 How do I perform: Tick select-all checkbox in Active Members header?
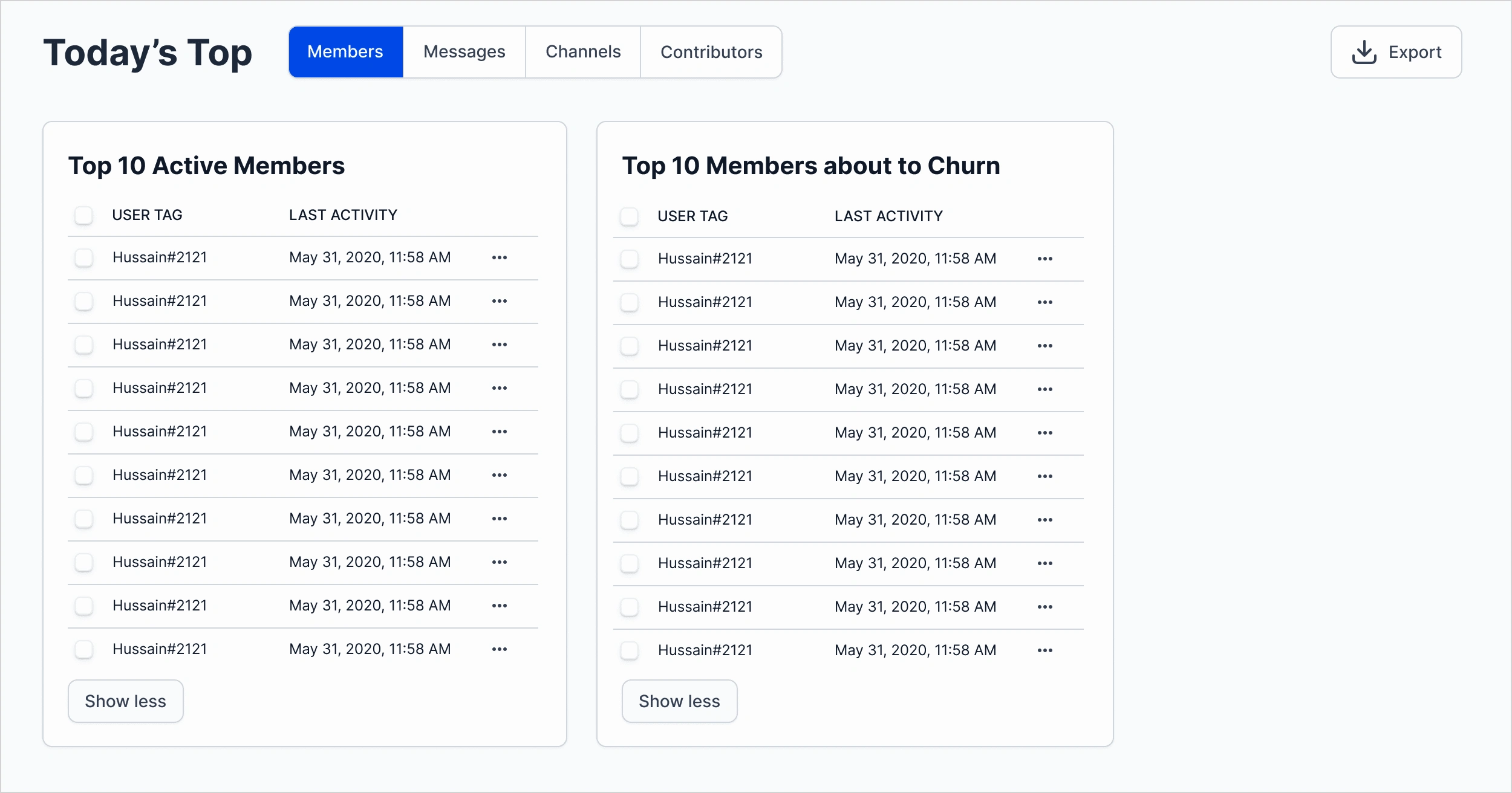coord(83,215)
